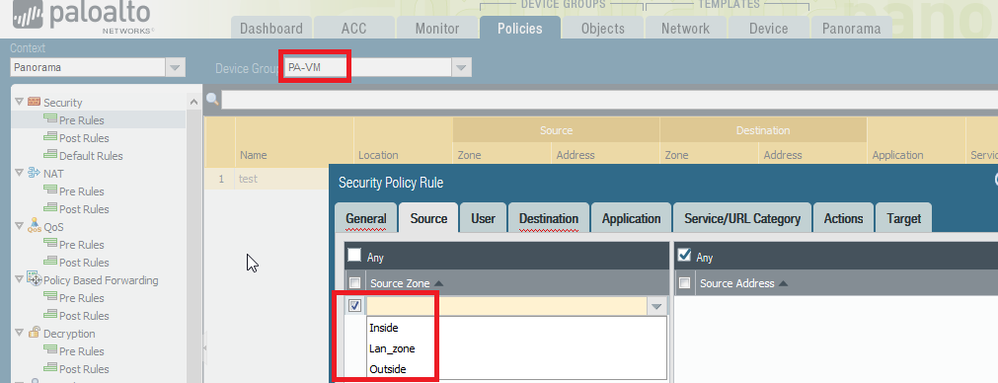Click the PA-VM device group field
The image size is (998, 383).
[x=367, y=67]
